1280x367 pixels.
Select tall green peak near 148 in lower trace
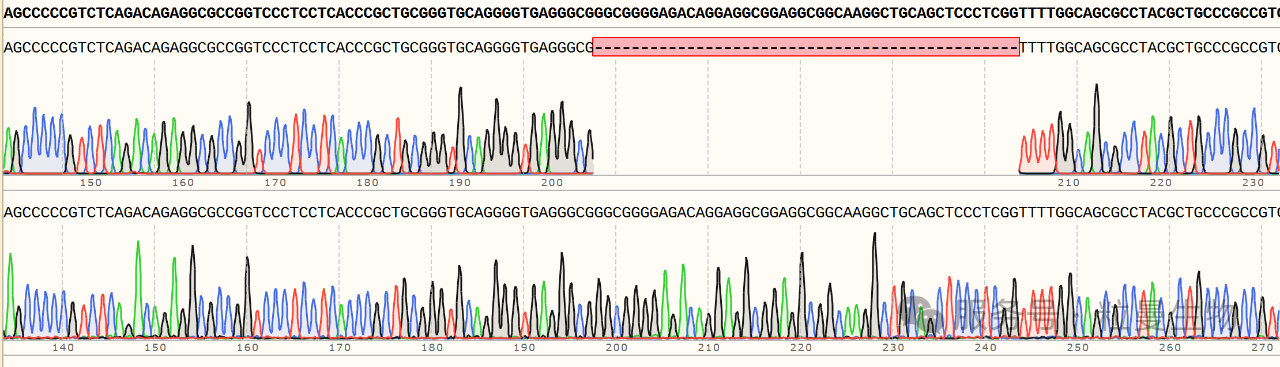point(138,289)
